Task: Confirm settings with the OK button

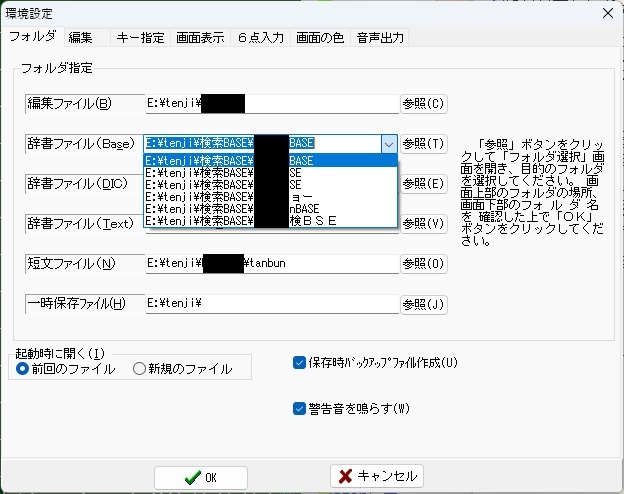Action: [x=201, y=477]
